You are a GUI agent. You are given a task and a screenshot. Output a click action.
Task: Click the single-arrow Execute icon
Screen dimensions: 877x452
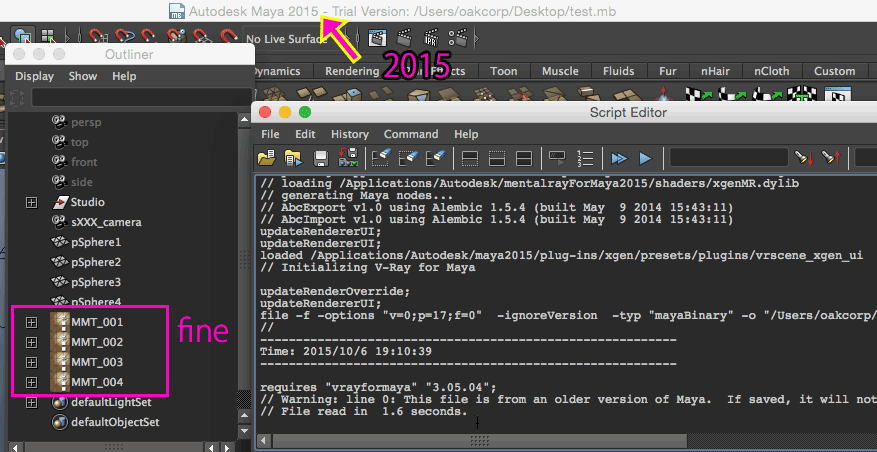[645, 158]
